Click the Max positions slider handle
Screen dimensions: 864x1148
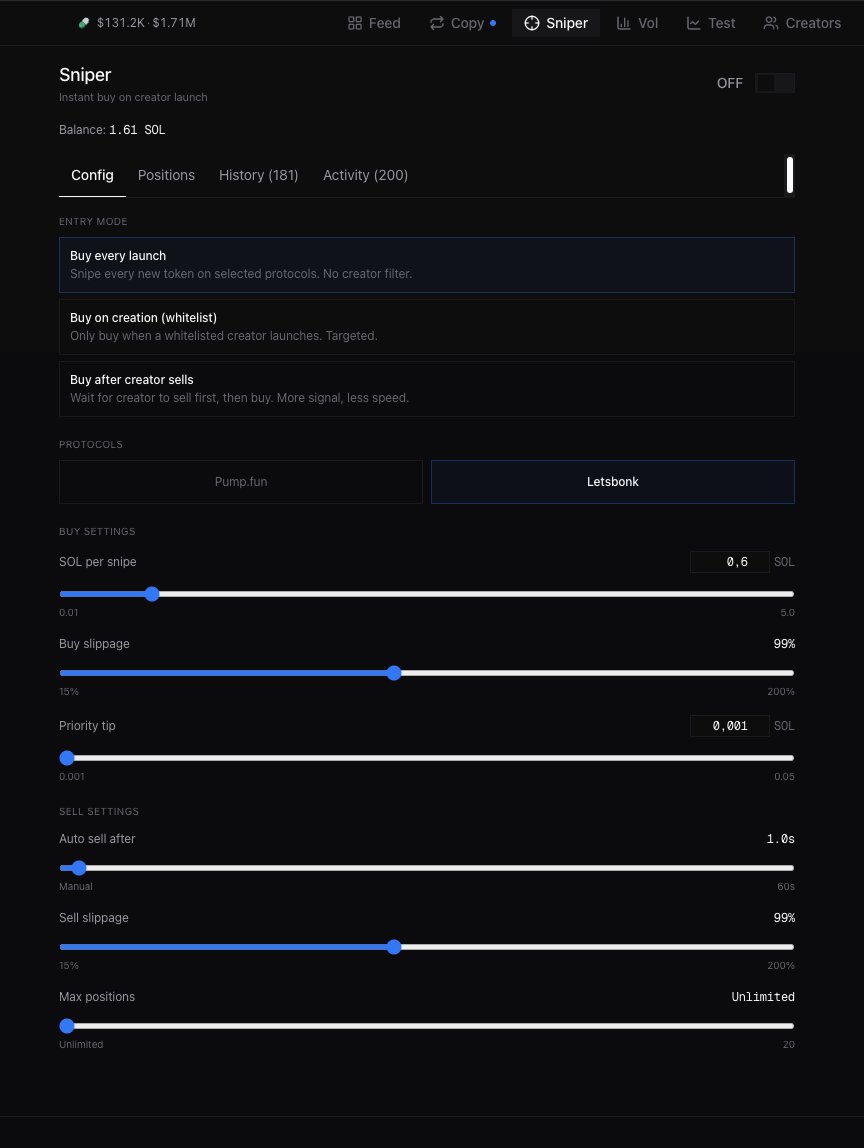67,1026
